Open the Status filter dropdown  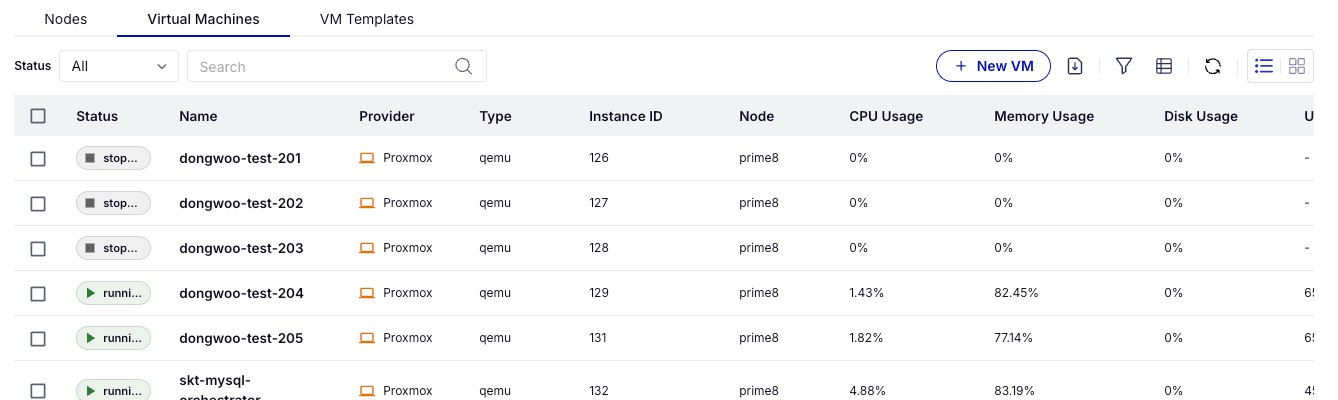119,66
